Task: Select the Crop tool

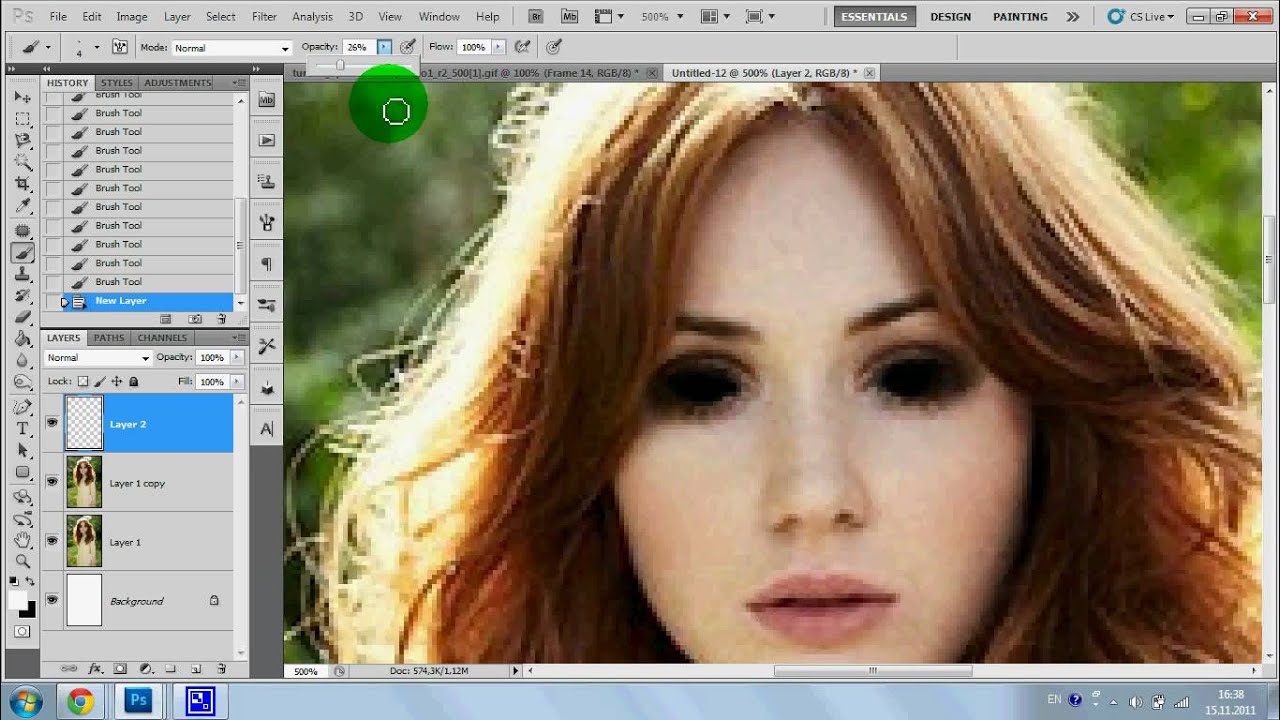Action: 22,185
